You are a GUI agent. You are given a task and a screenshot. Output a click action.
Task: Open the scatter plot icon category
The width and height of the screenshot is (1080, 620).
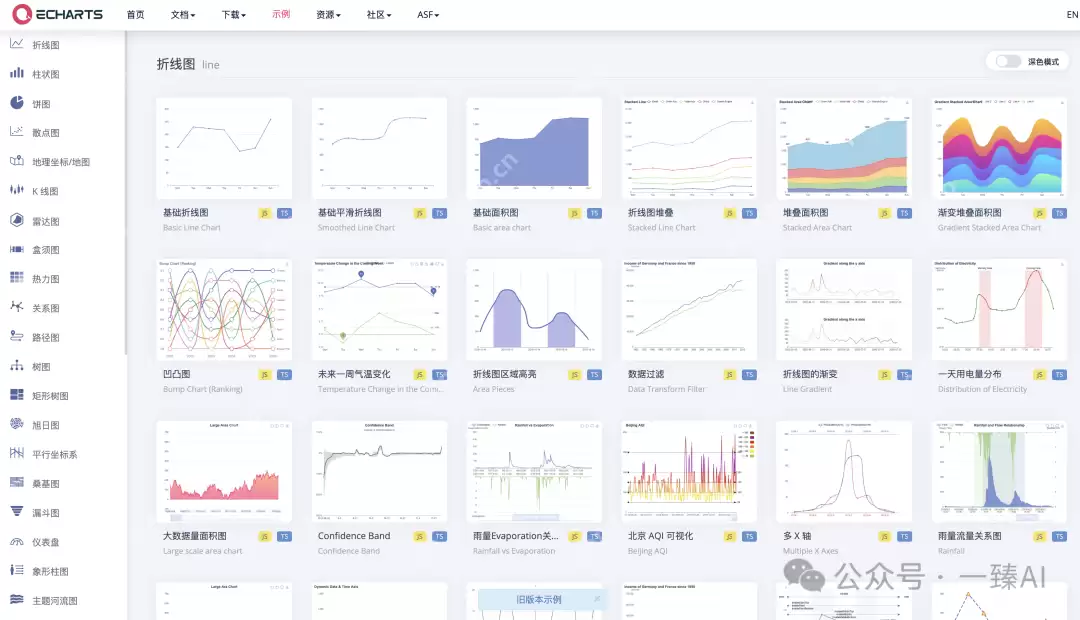click(x=17, y=132)
